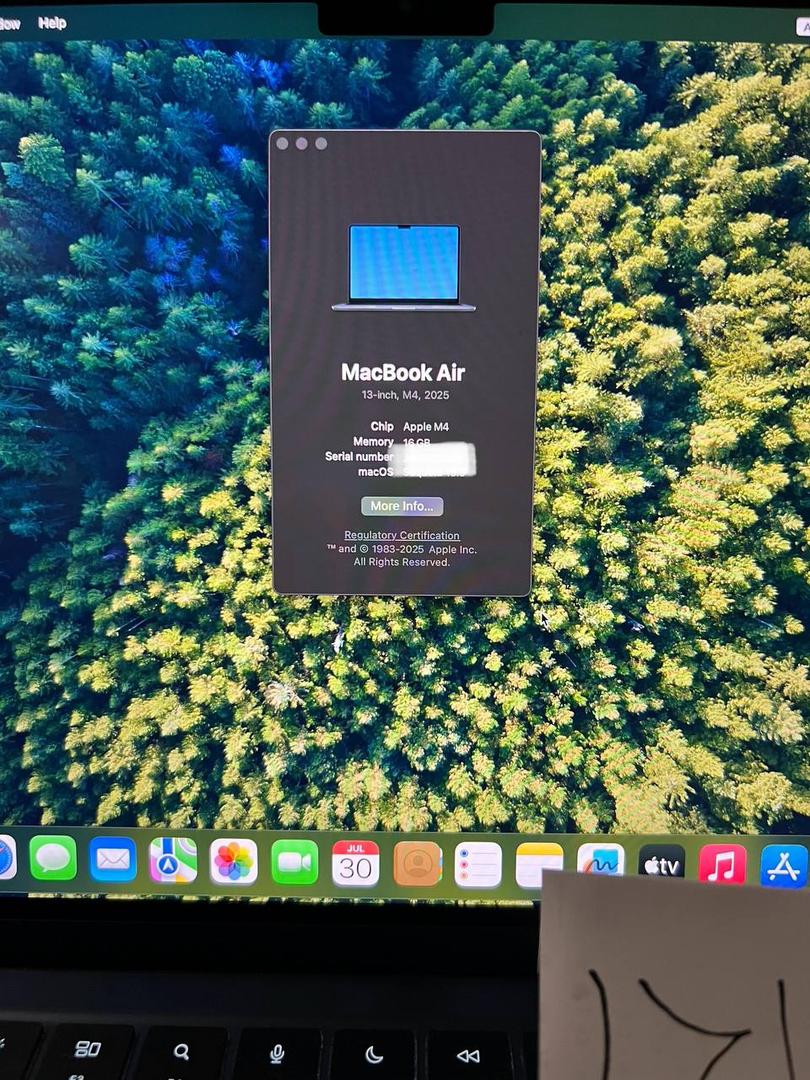This screenshot has height=1080, width=810.
Task: Open the App Store from the Dock
Action: coord(784,866)
